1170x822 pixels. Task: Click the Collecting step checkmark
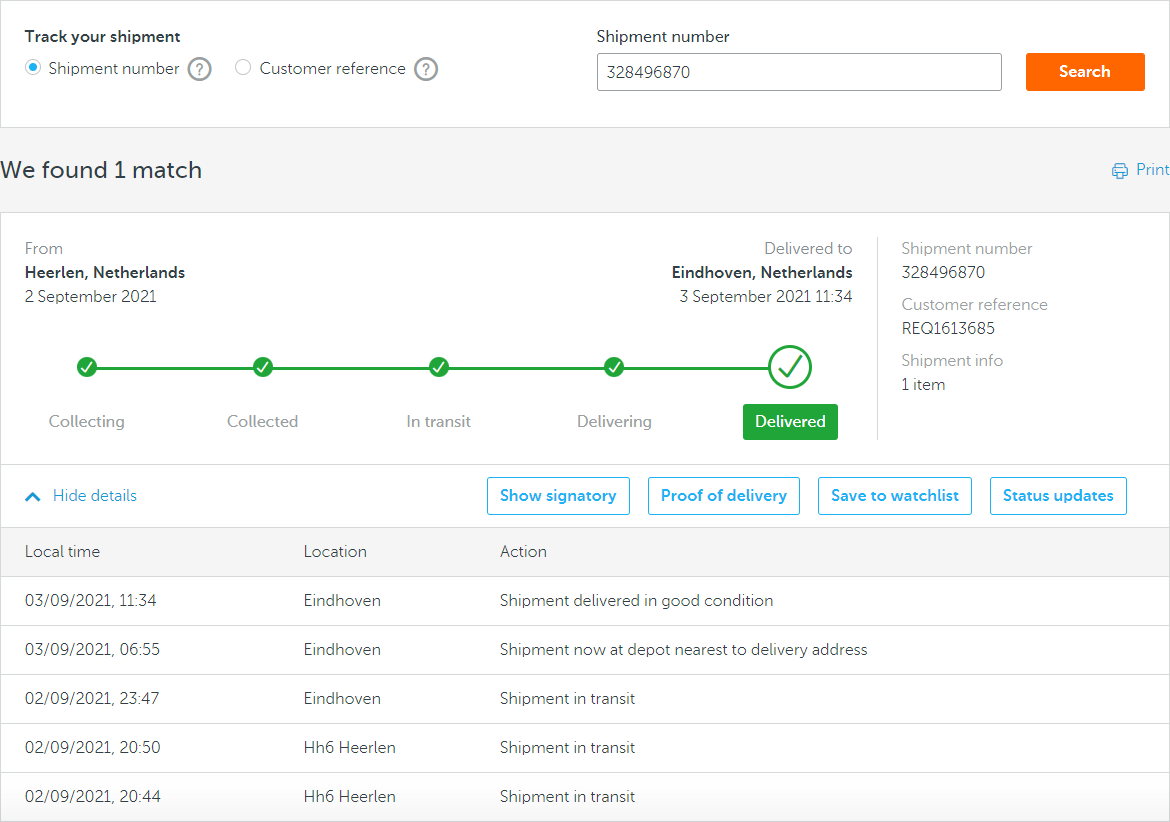(87, 367)
